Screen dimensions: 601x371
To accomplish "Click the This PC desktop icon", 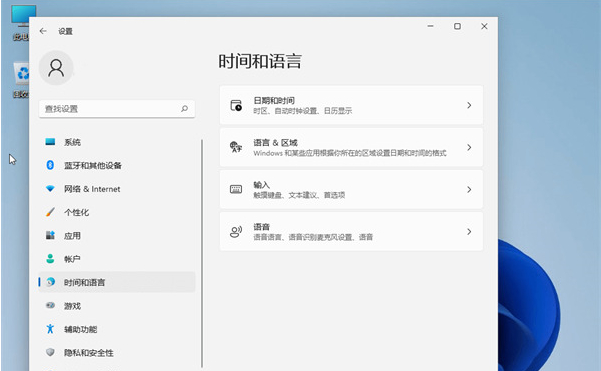I will [20, 22].
